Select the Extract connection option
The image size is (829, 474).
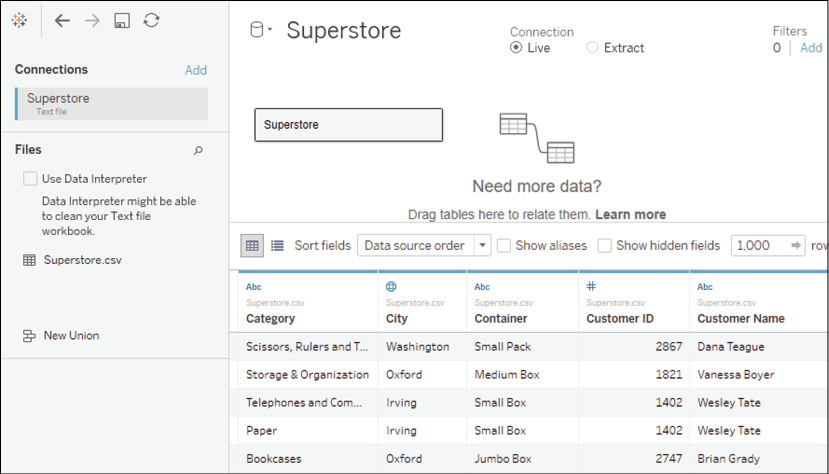[x=592, y=48]
